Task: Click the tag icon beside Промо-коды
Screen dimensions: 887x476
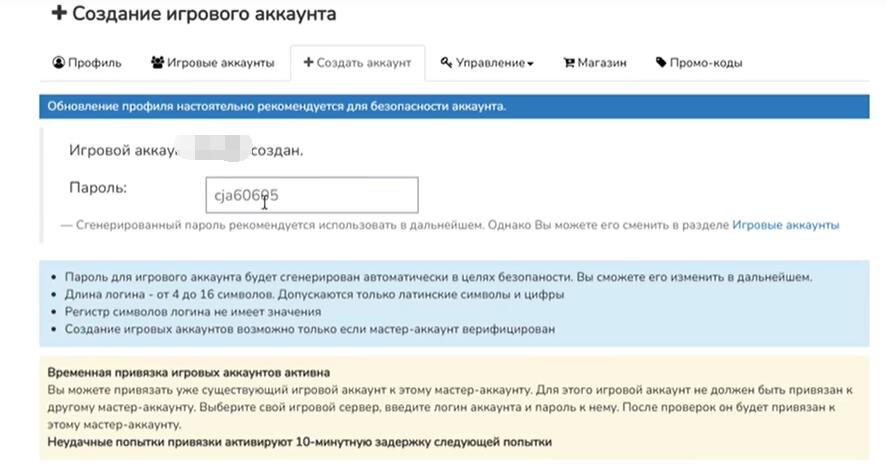Action: point(661,62)
